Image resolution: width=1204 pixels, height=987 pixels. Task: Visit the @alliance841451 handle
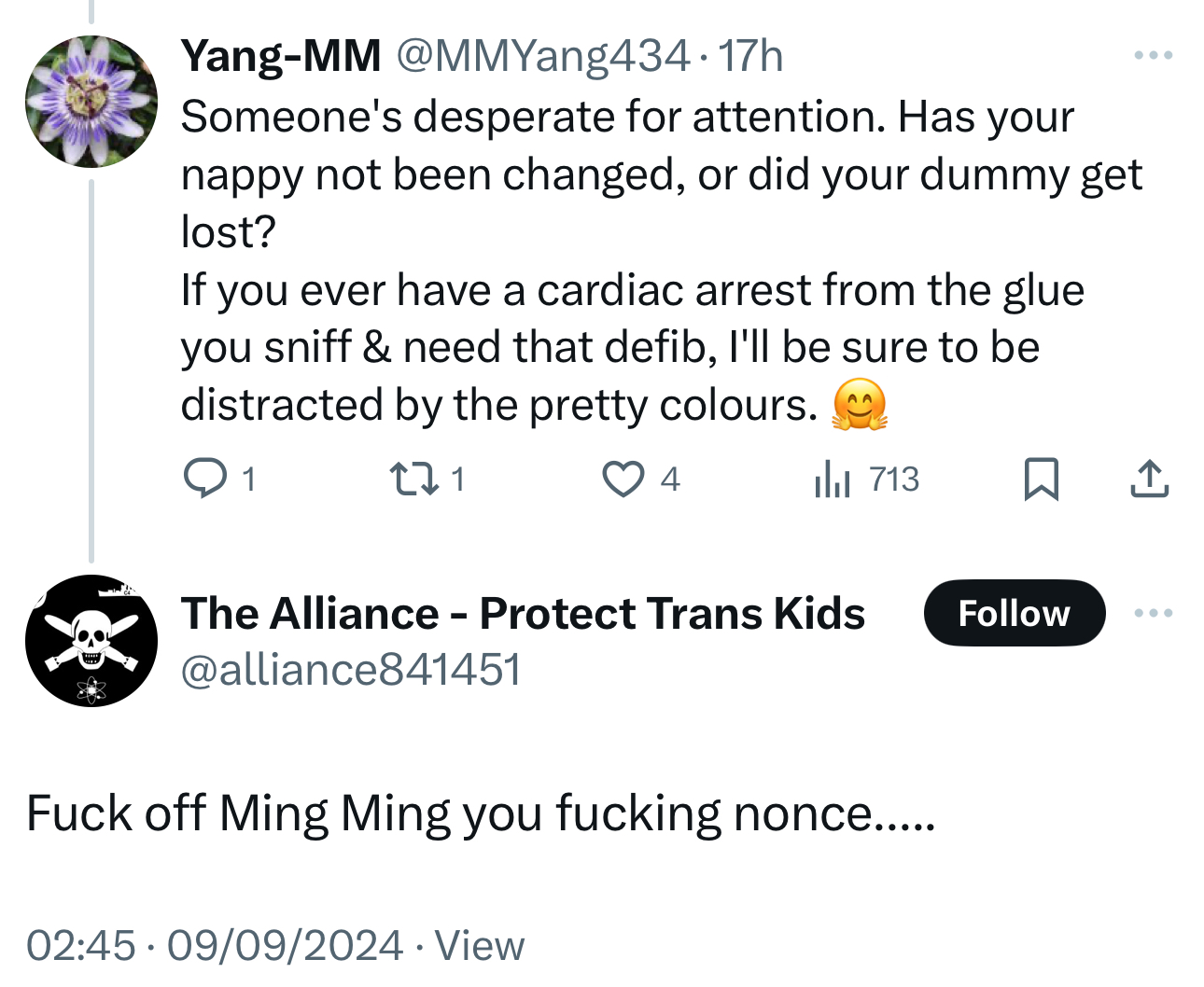coord(351,670)
